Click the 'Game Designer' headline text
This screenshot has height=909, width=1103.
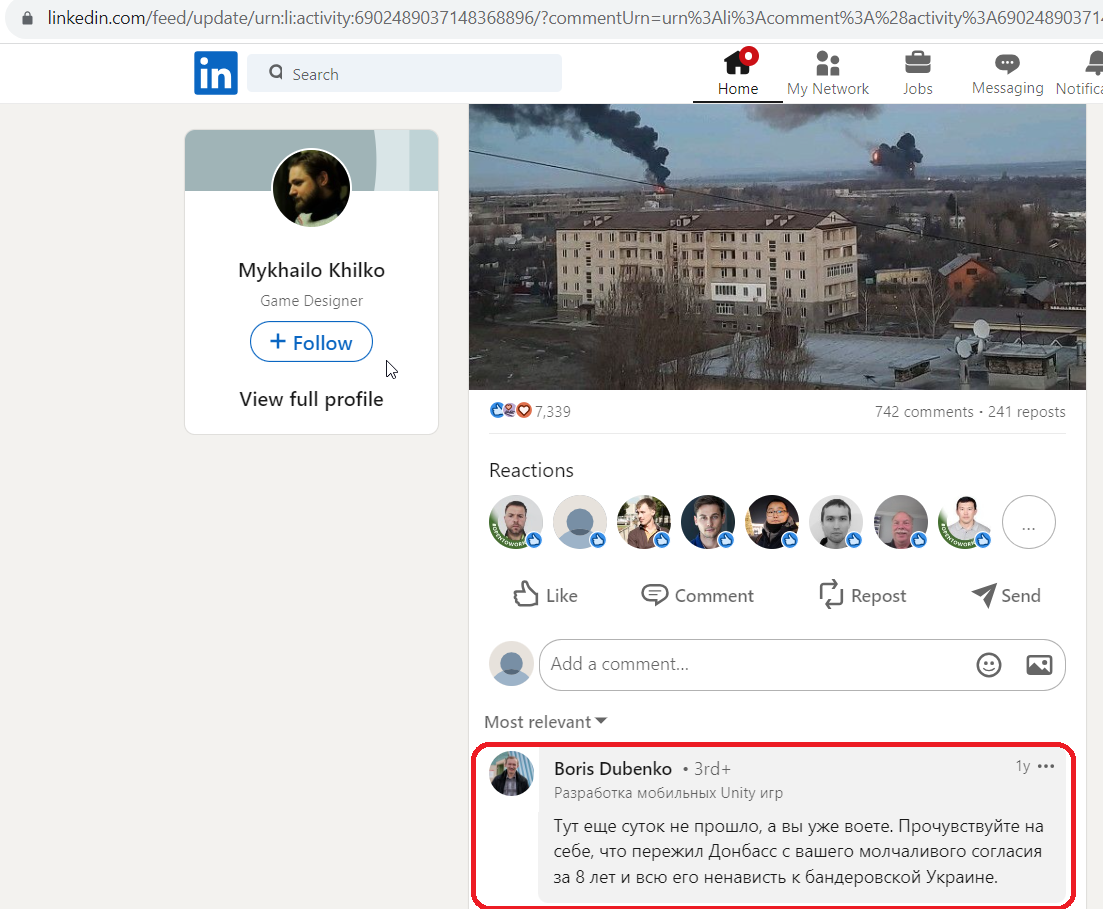point(312,300)
